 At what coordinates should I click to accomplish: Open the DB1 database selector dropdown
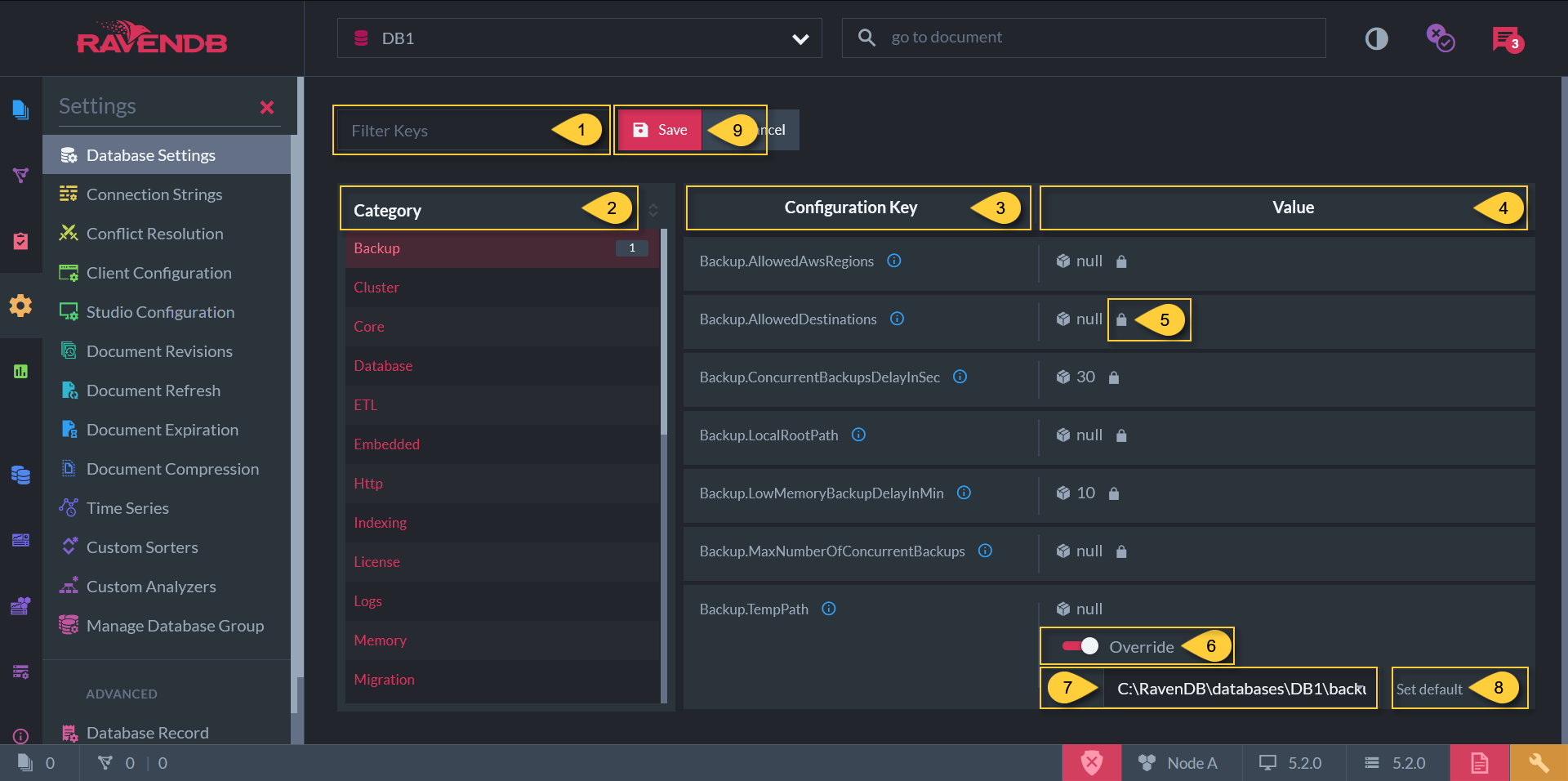coord(579,38)
